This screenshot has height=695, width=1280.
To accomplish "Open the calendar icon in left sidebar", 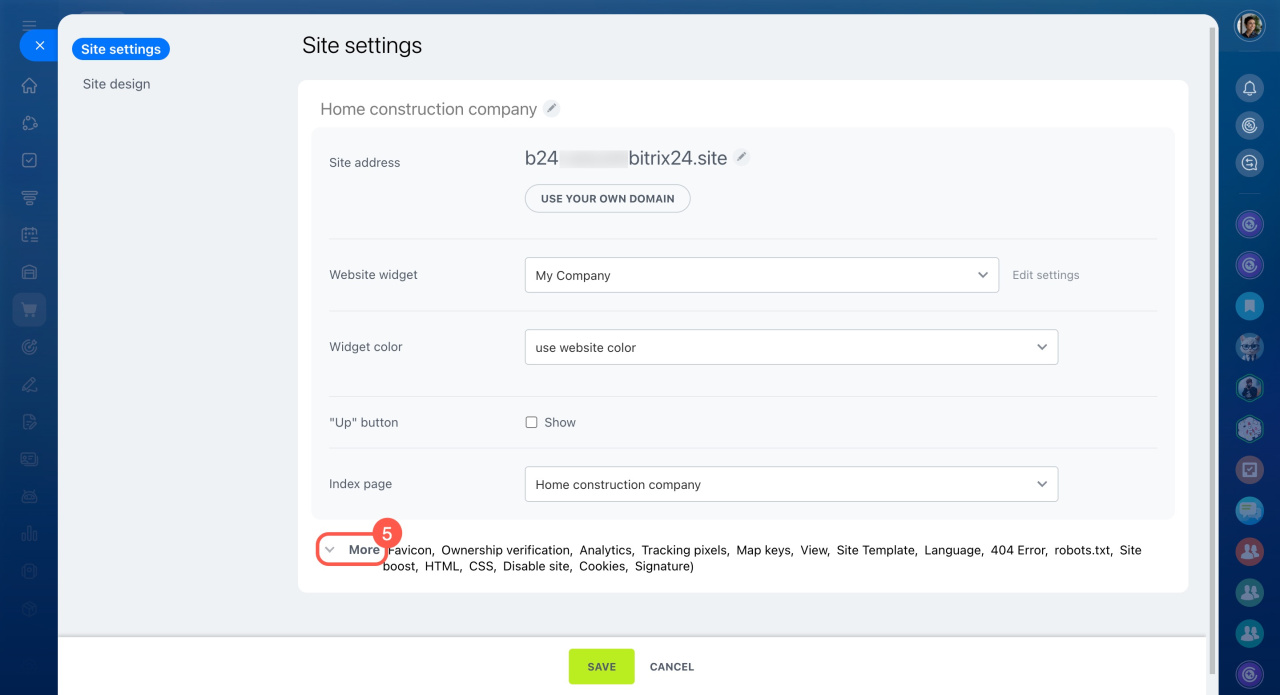I will coord(29,235).
